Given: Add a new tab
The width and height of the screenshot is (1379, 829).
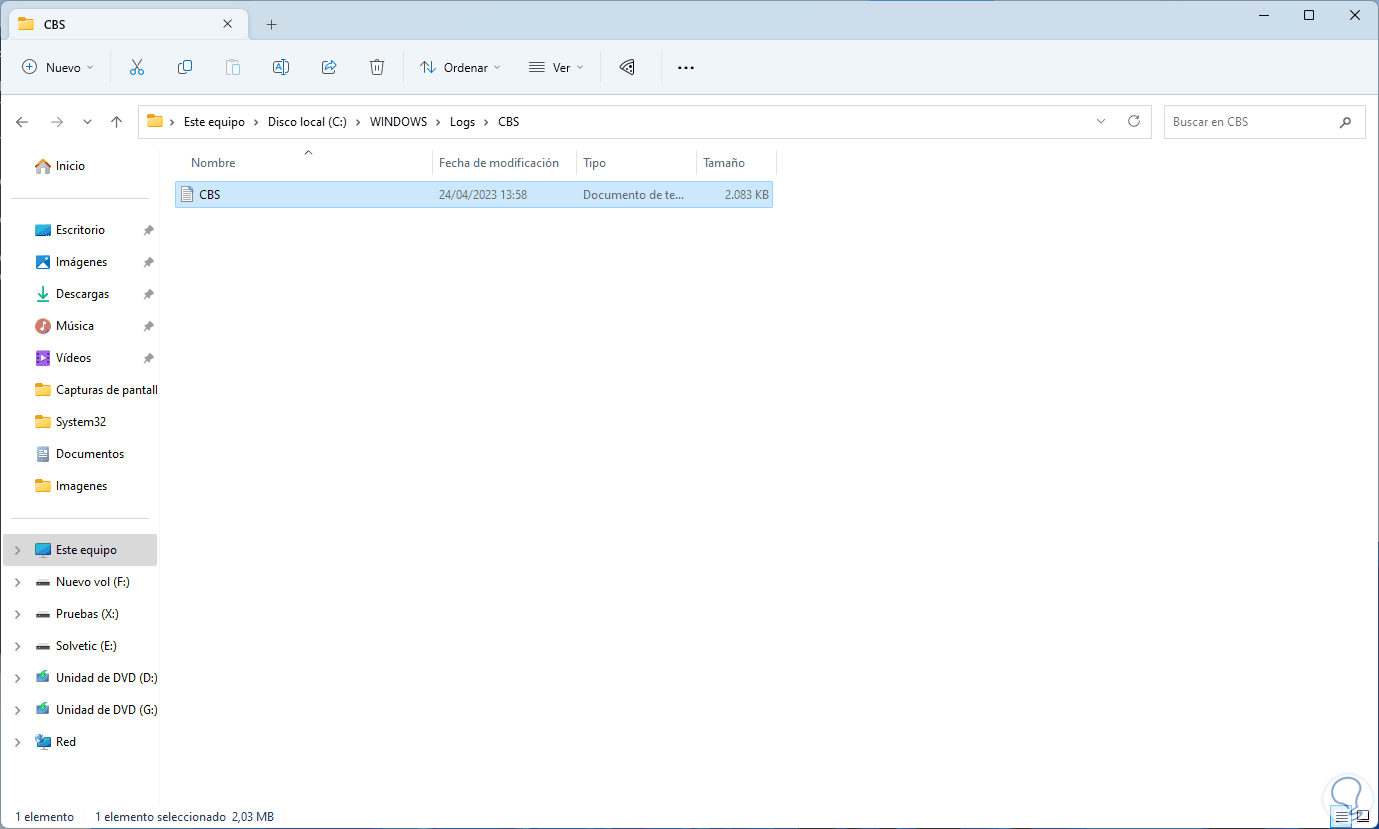Looking at the screenshot, I should 271,24.
